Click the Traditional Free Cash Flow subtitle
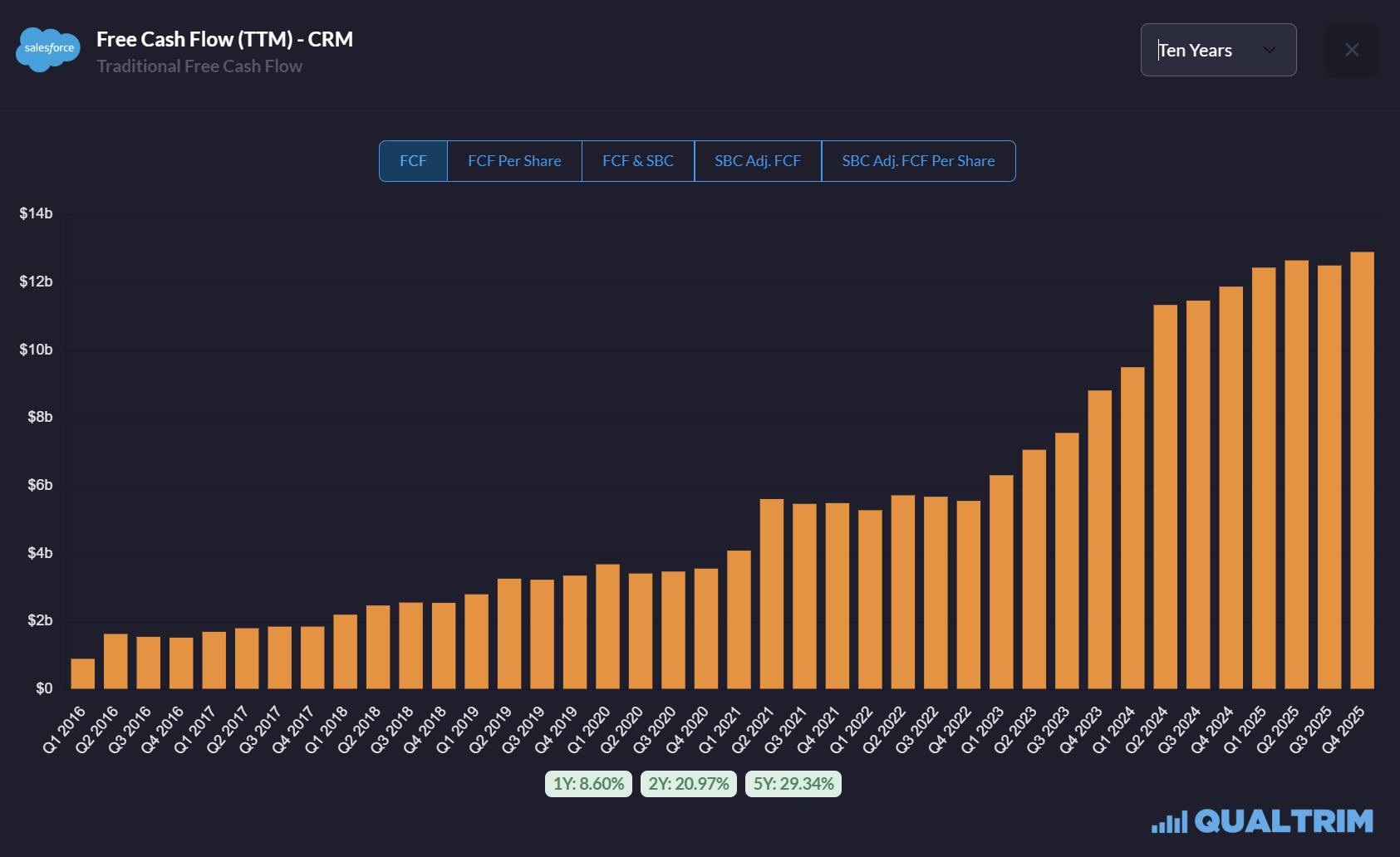Viewport: 1400px width, 857px height. point(199,66)
